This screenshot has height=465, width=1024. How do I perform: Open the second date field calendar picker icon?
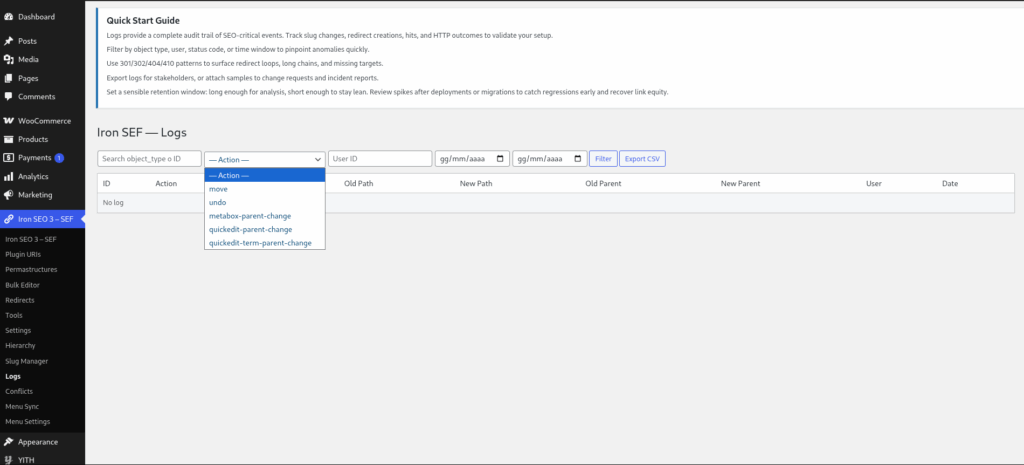[577, 159]
